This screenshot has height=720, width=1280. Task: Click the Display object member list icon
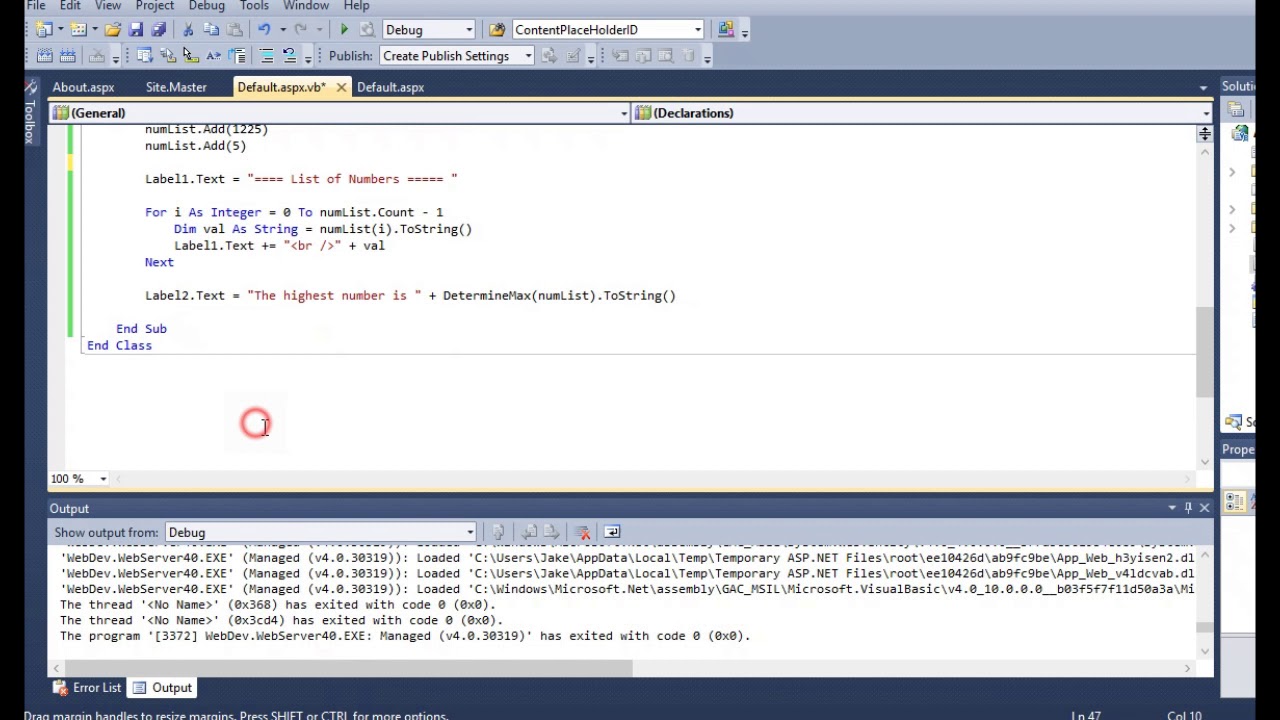point(144,56)
